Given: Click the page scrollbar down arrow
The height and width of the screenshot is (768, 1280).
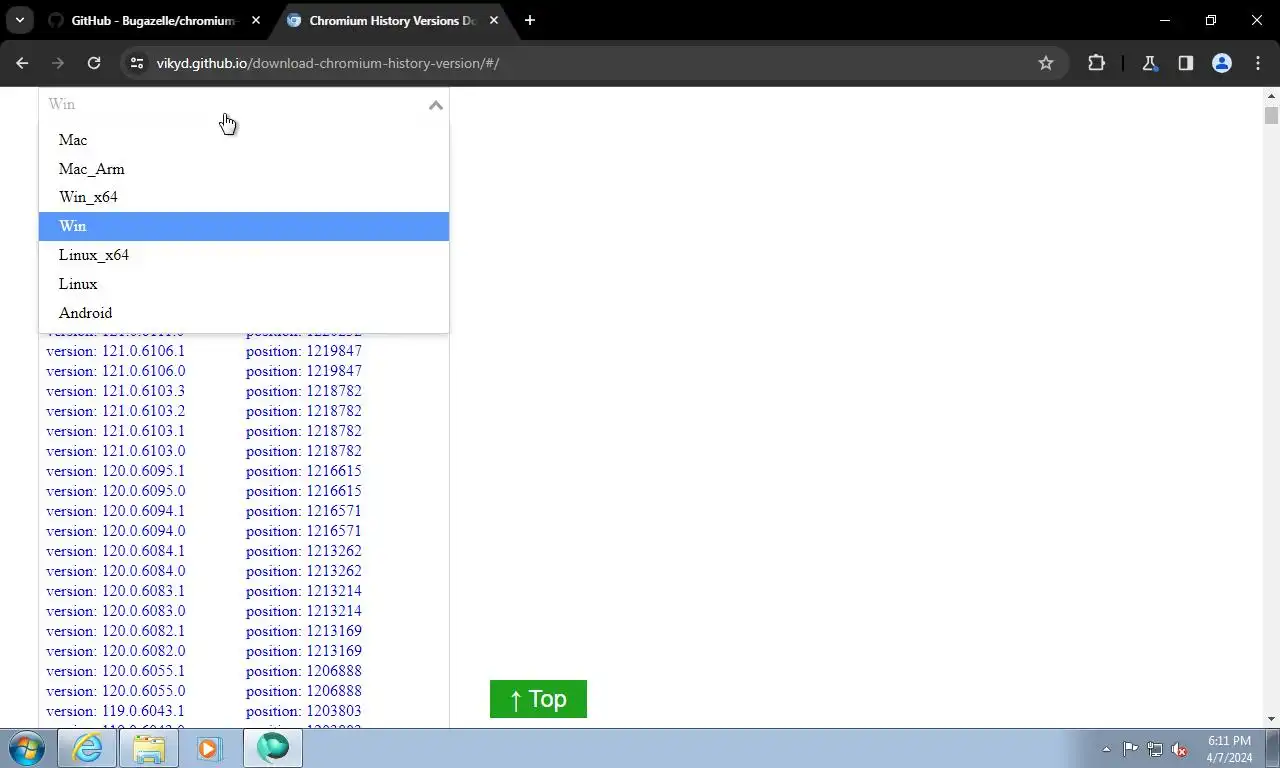Looking at the screenshot, I should pos(1271,719).
